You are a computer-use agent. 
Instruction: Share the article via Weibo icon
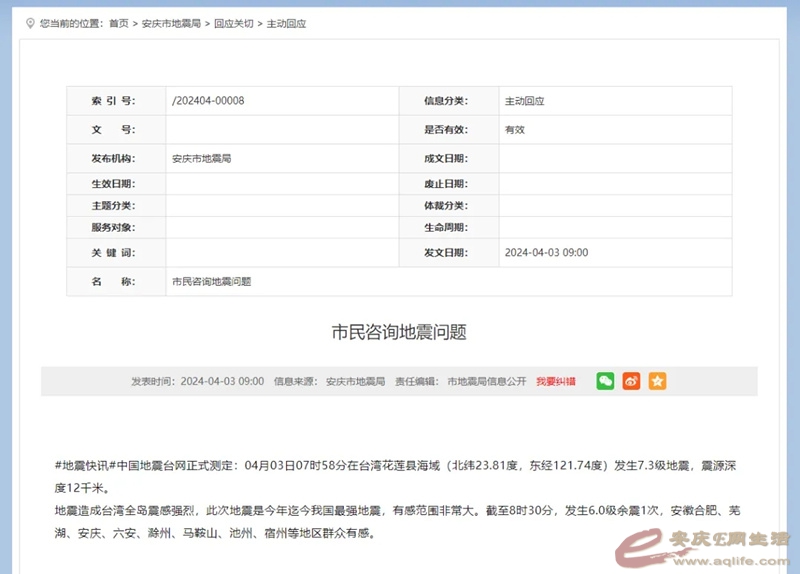coord(631,381)
